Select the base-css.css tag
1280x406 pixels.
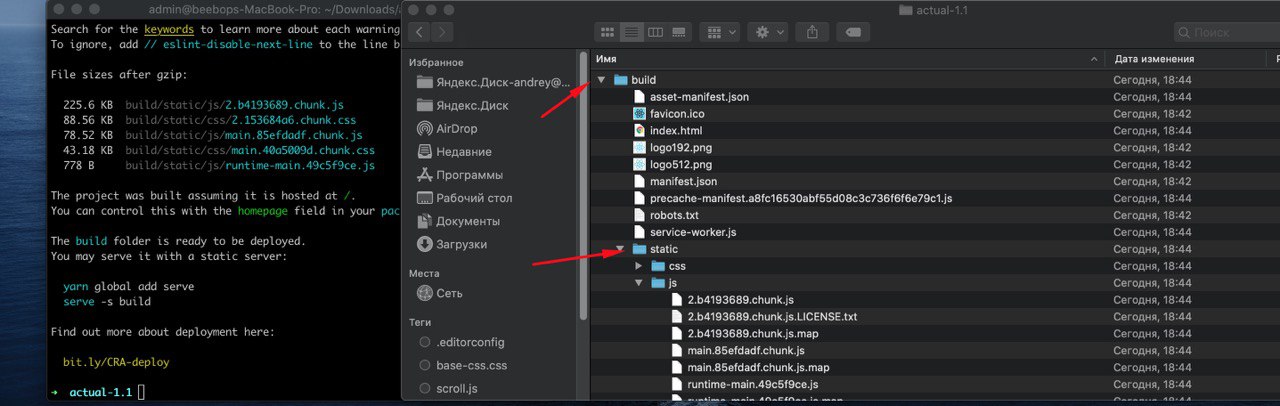tap(462, 365)
